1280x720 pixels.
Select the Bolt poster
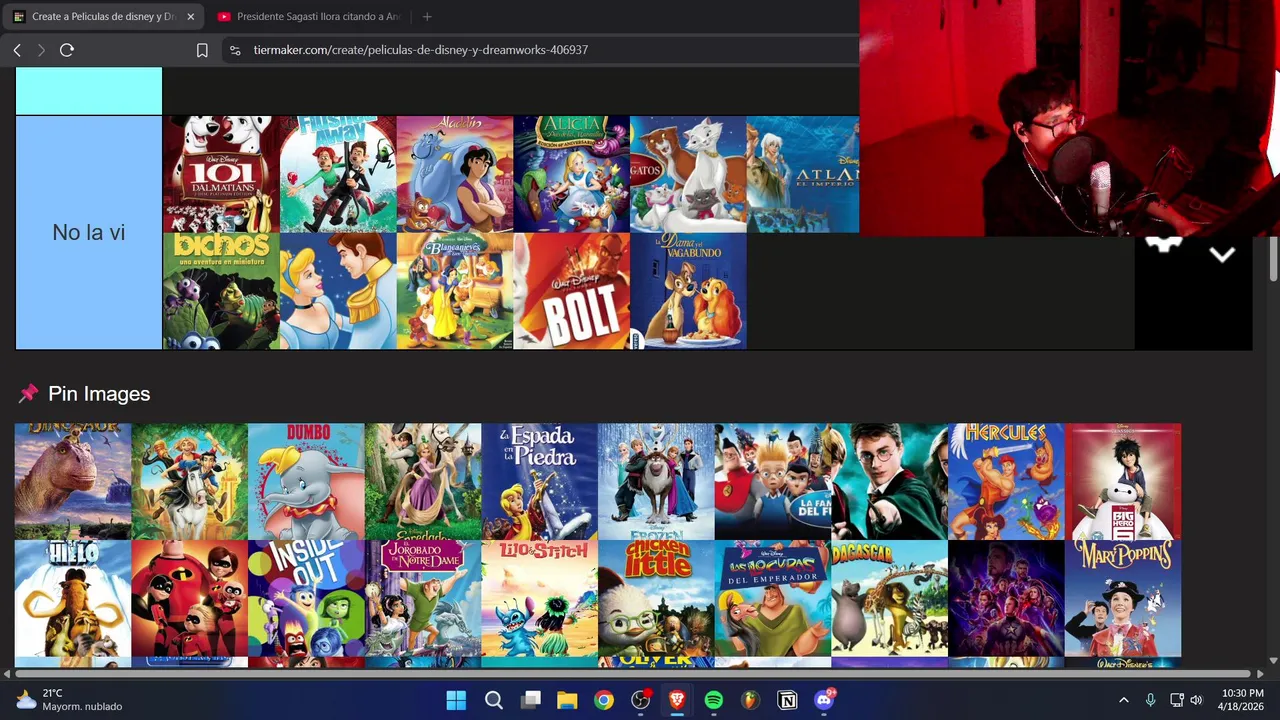click(572, 291)
